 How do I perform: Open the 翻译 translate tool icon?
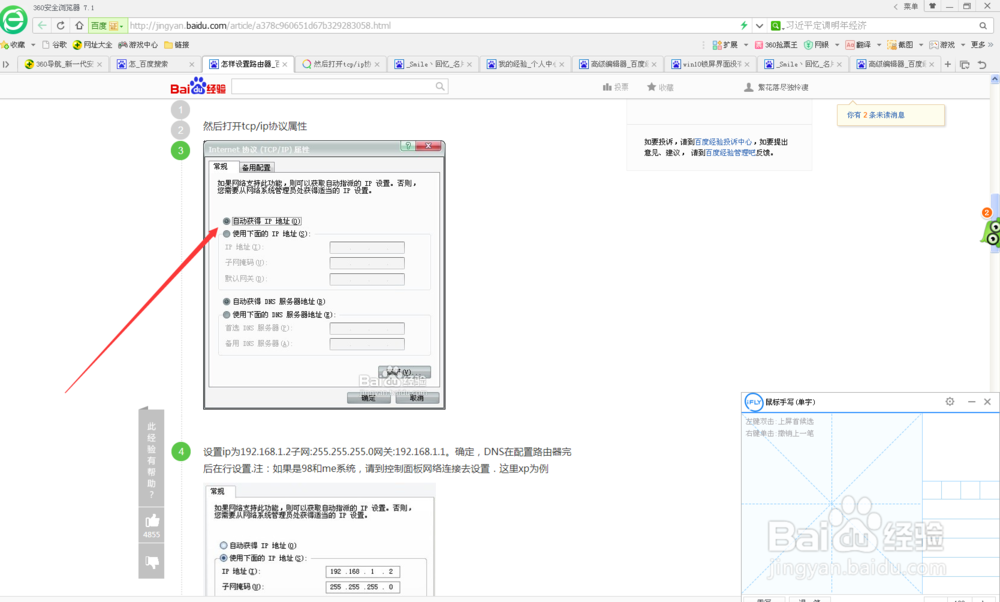click(x=858, y=45)
